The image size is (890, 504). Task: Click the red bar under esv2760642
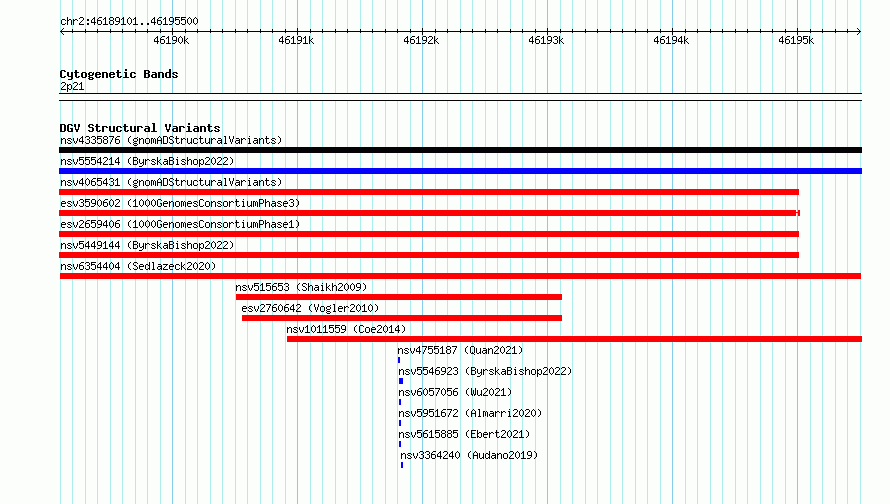402,318
